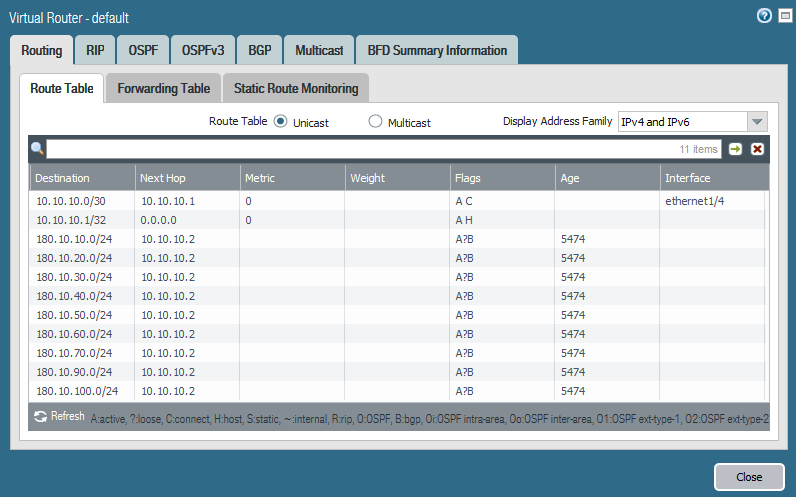Click the magnifier search icon
Viewport: 796px width, 497px height.
pyautogui.click(x=38, y=149)
